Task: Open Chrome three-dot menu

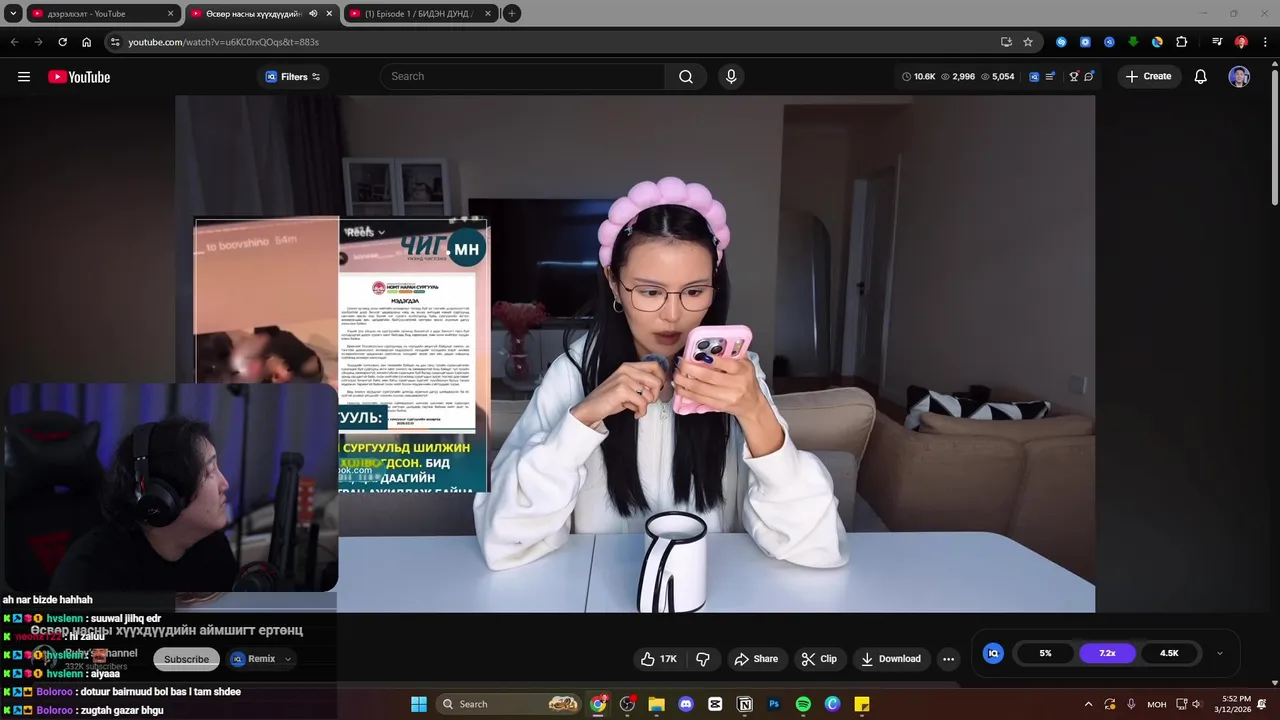Action: (x=1265, y=42)
